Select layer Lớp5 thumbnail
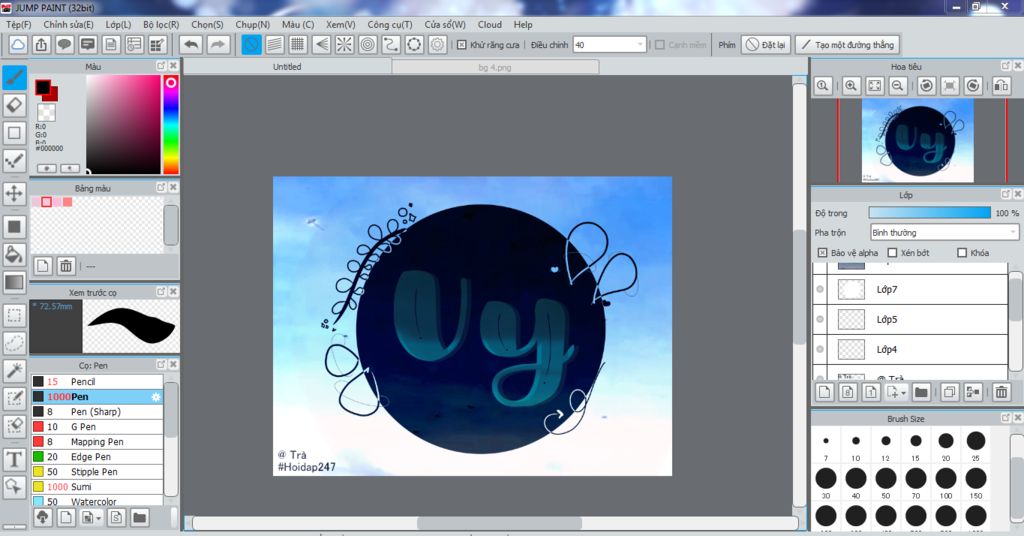 tap(851, 319)
